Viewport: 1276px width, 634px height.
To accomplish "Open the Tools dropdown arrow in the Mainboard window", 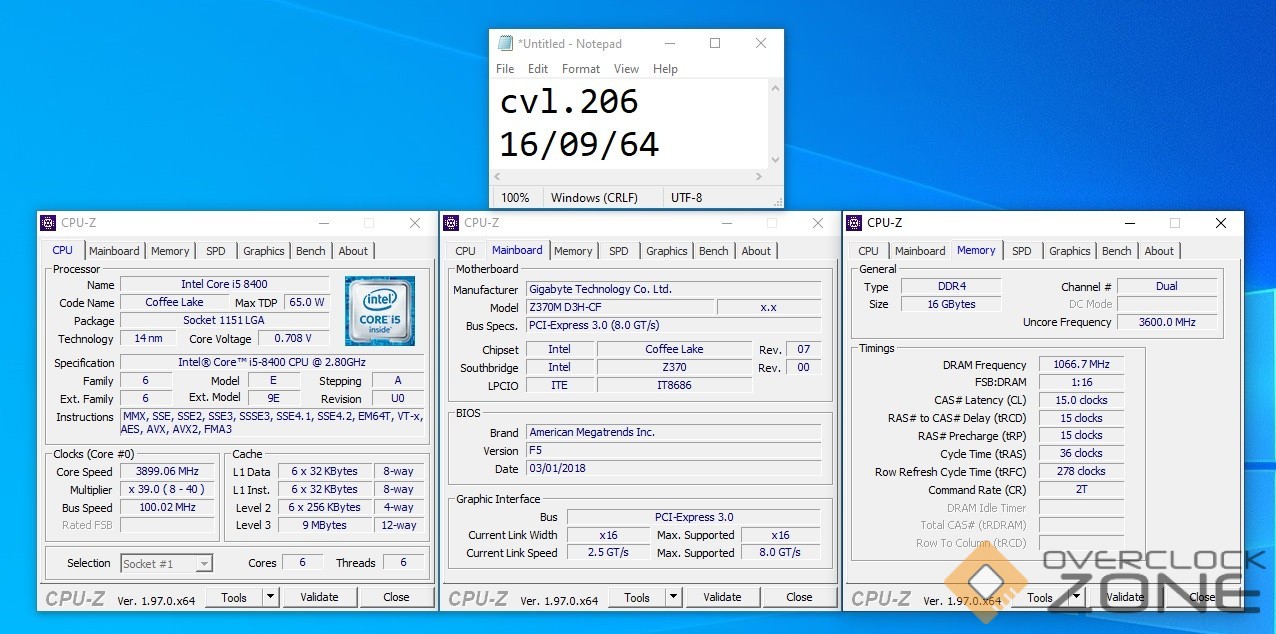I will click(x=673, y=597).
